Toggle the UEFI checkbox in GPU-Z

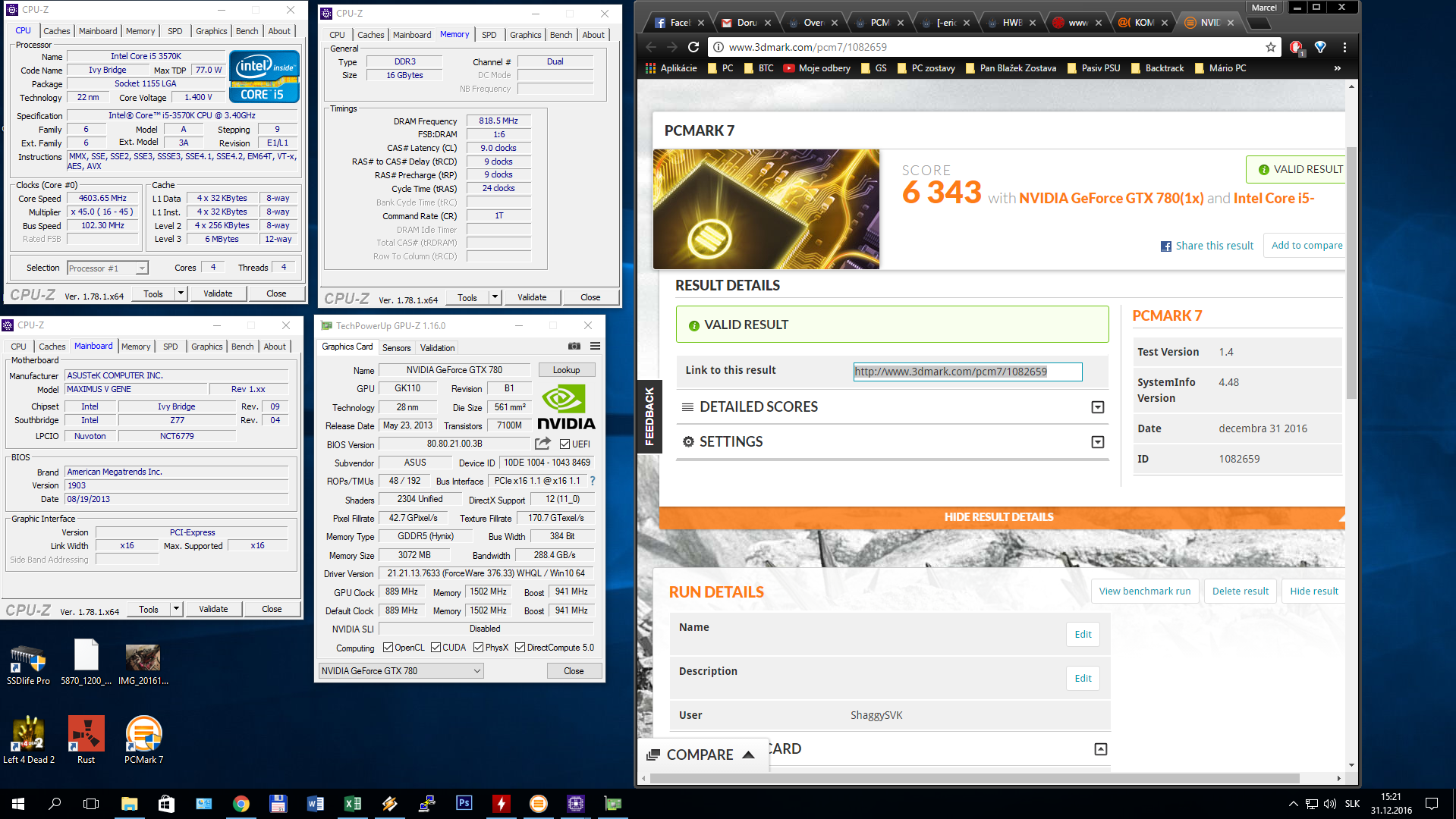(x=564, y=444)
